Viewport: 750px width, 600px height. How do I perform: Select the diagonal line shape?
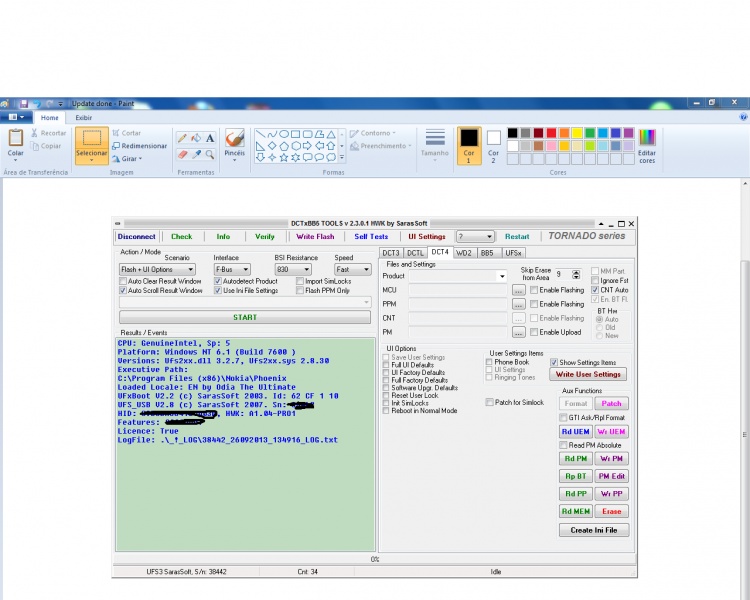(x=260, y=134)
